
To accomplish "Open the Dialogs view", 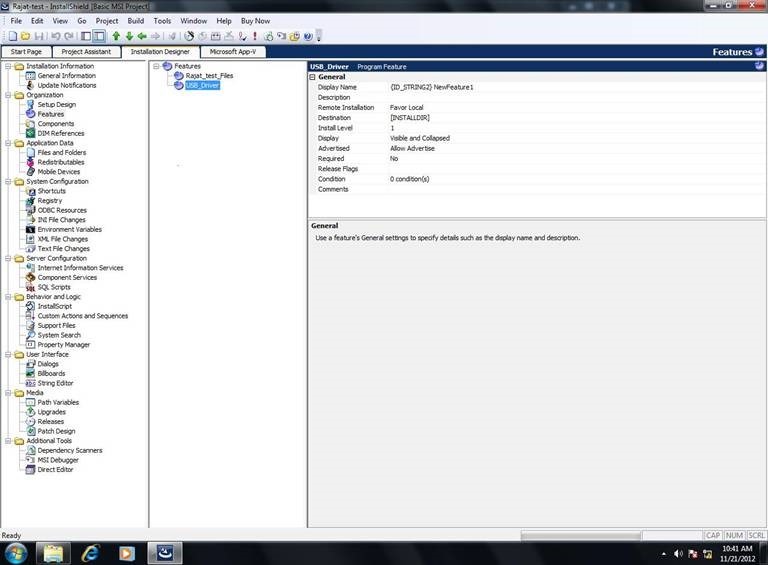I will click(x=48, y=364).
